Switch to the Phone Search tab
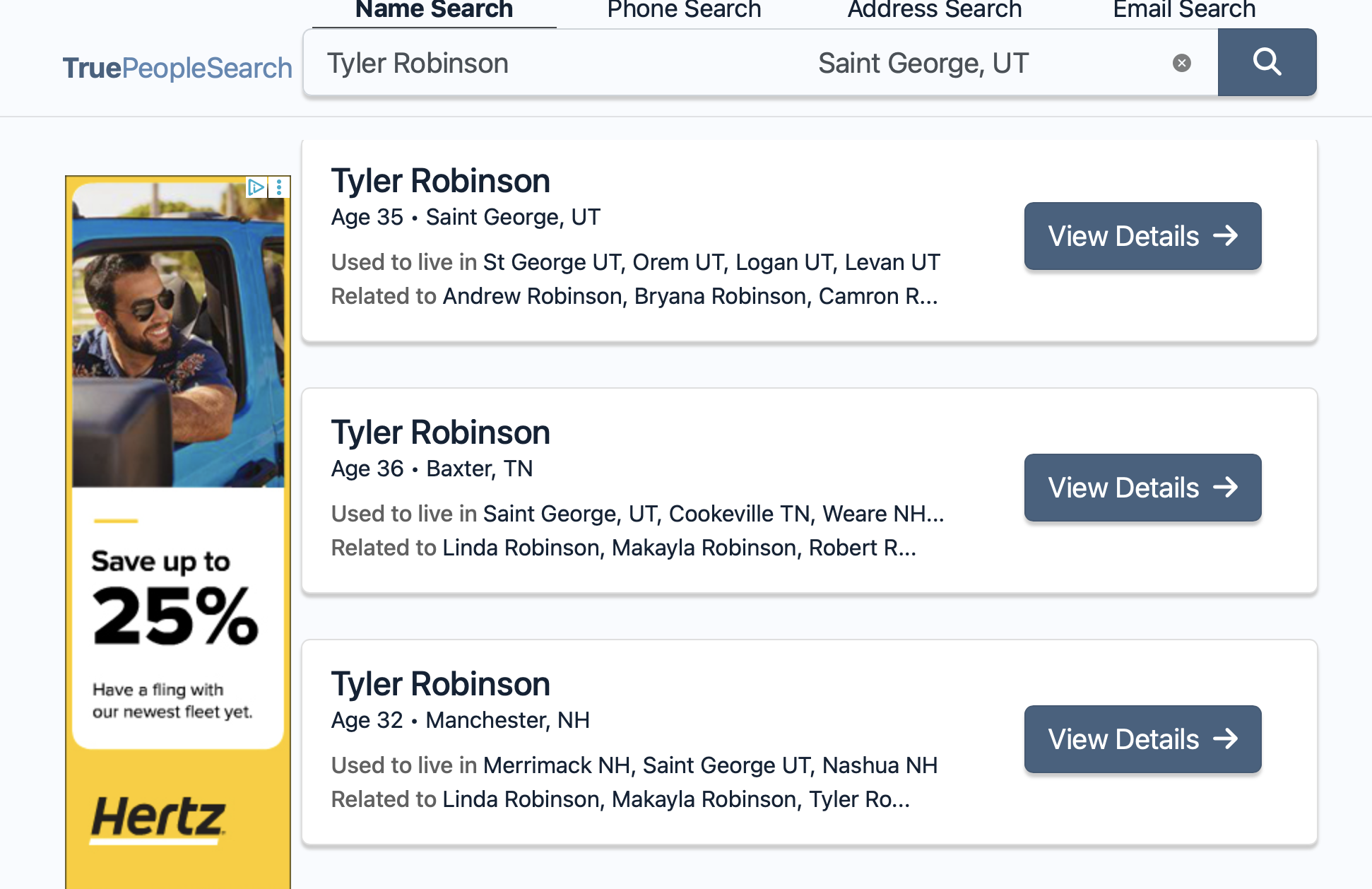Image resolution: width=1372 pixels, height=889 pixels. [684, 10]
